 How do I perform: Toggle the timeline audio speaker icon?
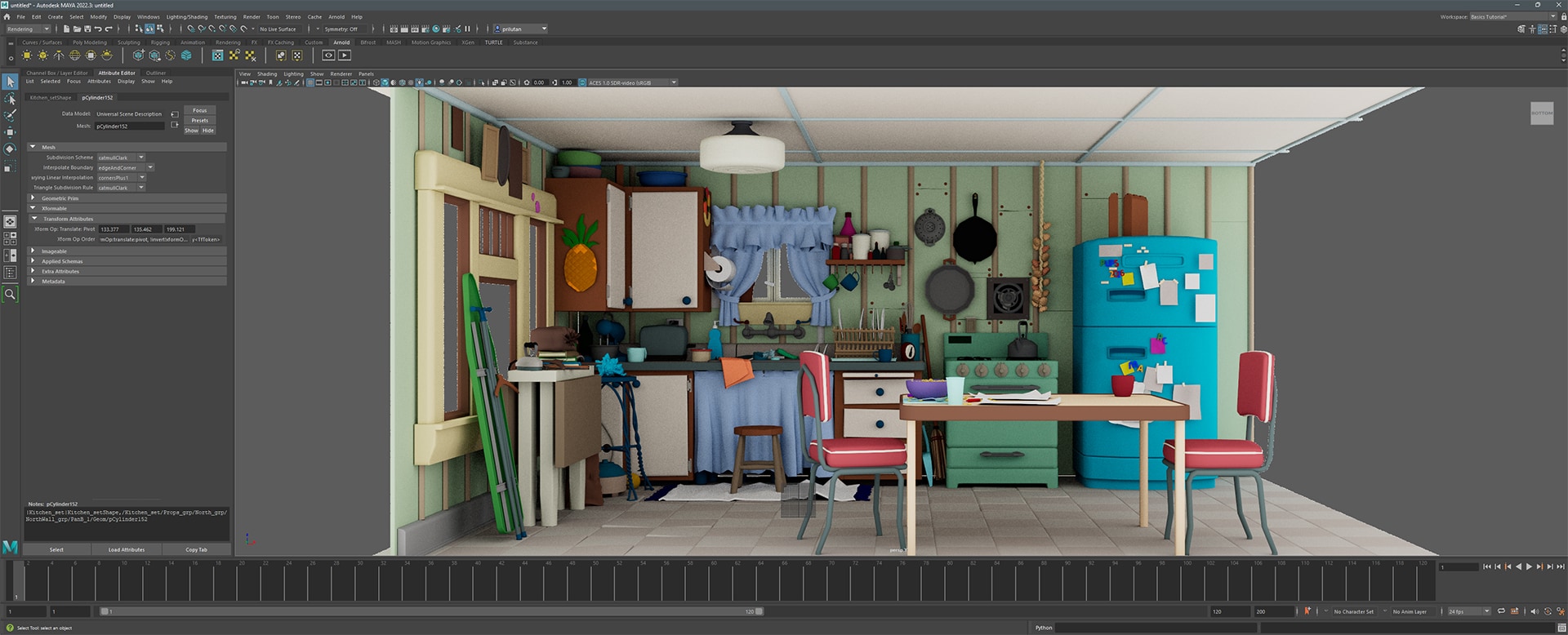tap(1534, 611)
